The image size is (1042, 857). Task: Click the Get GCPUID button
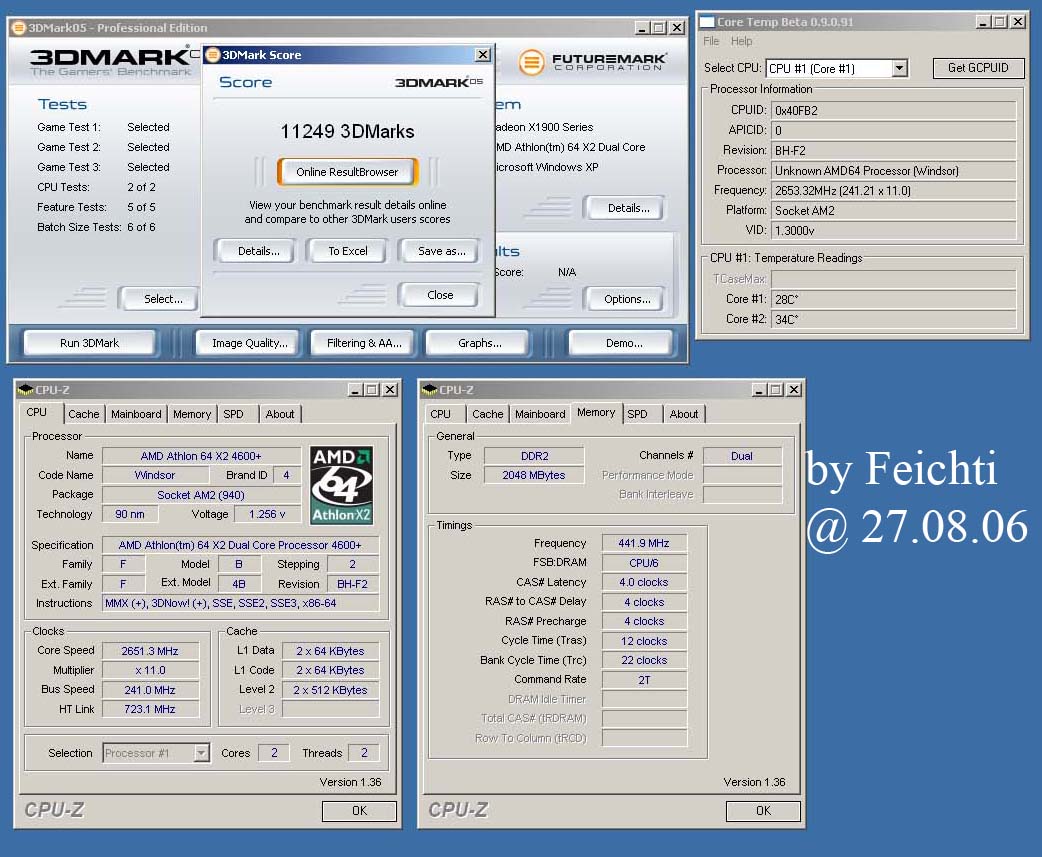[x=978, y=68]
